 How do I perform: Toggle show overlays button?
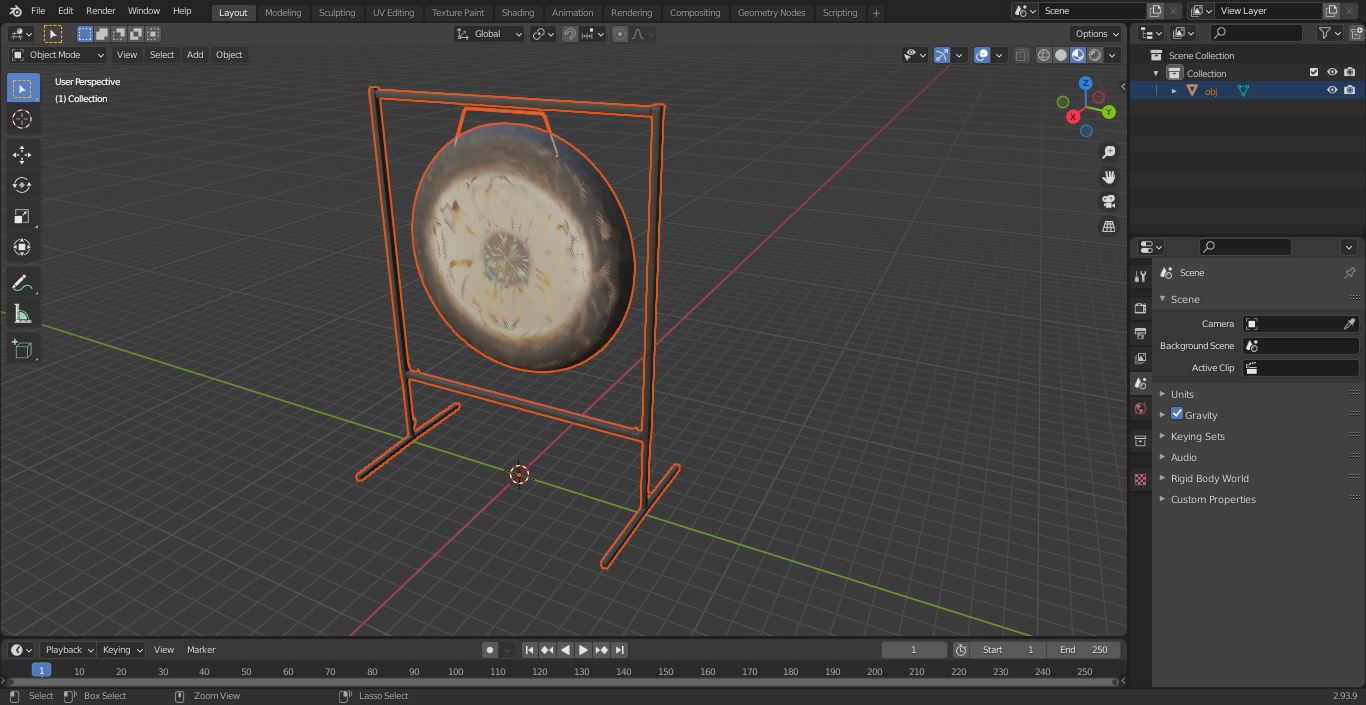pos(982,56)
